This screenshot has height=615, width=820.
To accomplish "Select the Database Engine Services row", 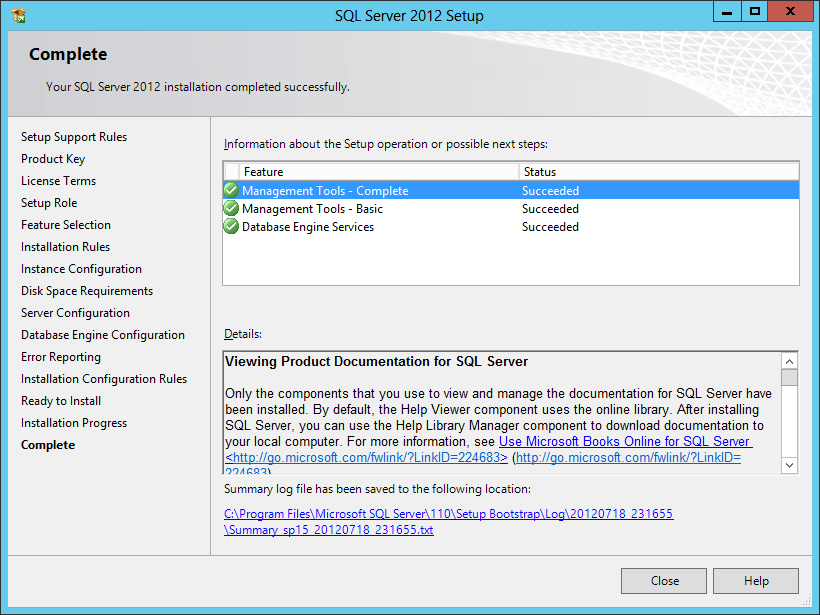I will coord(511,226).
